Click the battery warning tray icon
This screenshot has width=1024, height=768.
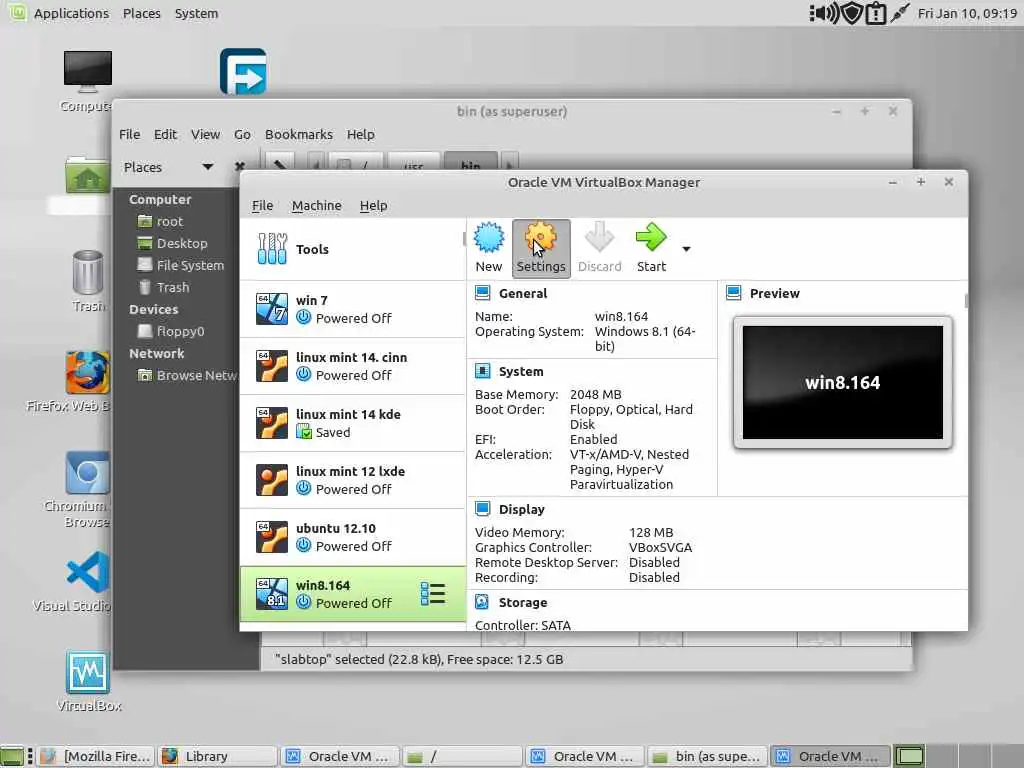point(875,14)
